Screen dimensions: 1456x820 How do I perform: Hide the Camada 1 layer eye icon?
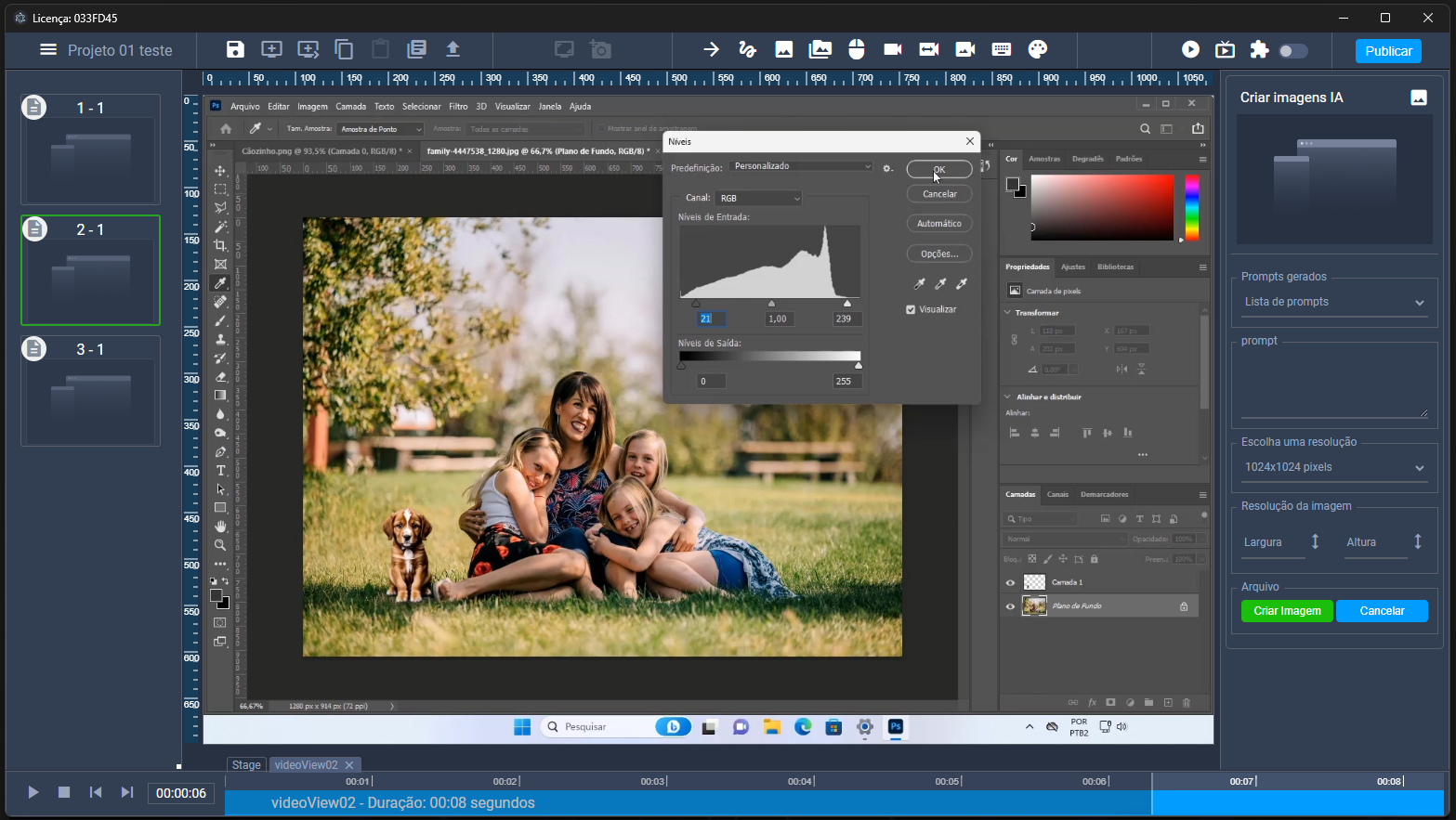[1010, 582]
